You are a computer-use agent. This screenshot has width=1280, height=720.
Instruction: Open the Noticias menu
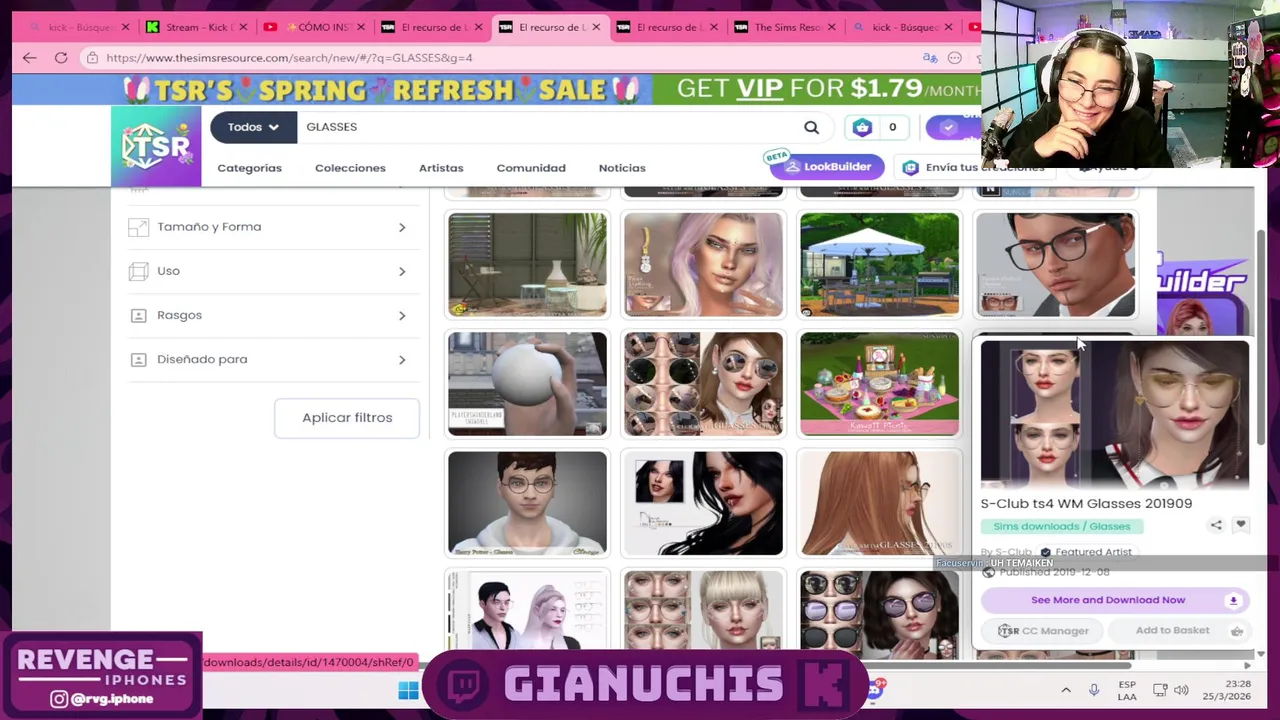coord(622,168)
